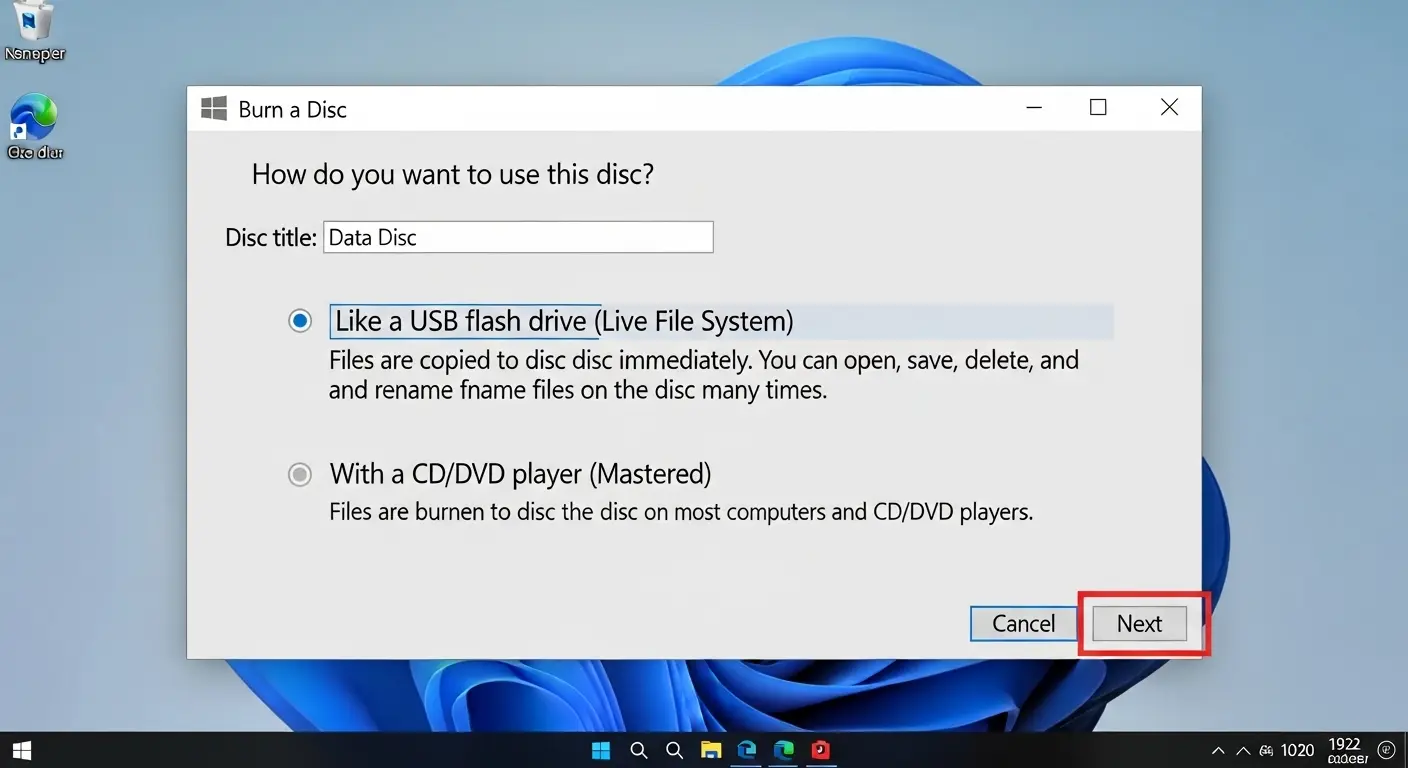Click into the Disc title input field
The image size is (1408, 768).
[x=518, y=237]
